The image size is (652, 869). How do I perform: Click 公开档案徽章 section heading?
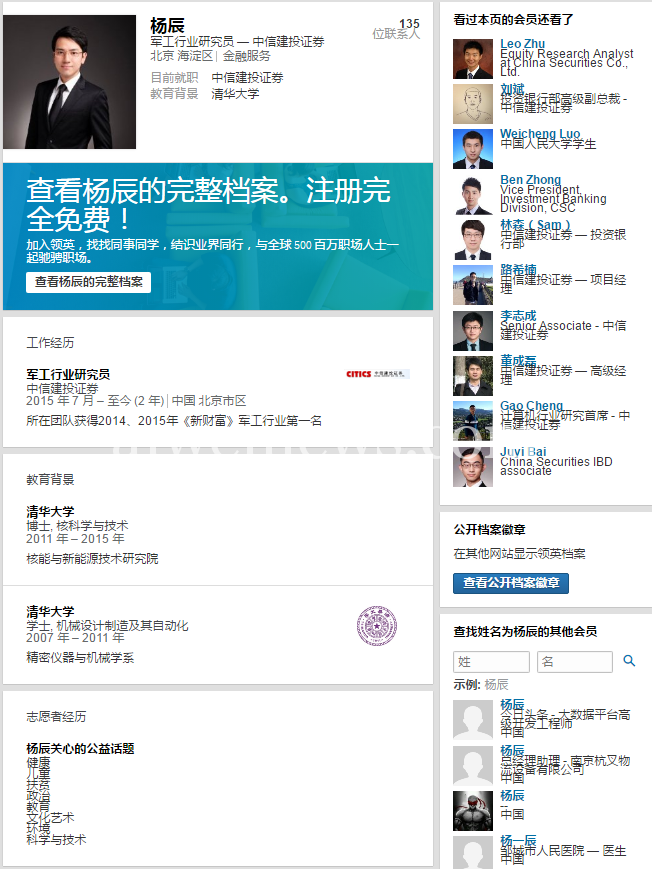coord(490,530)
